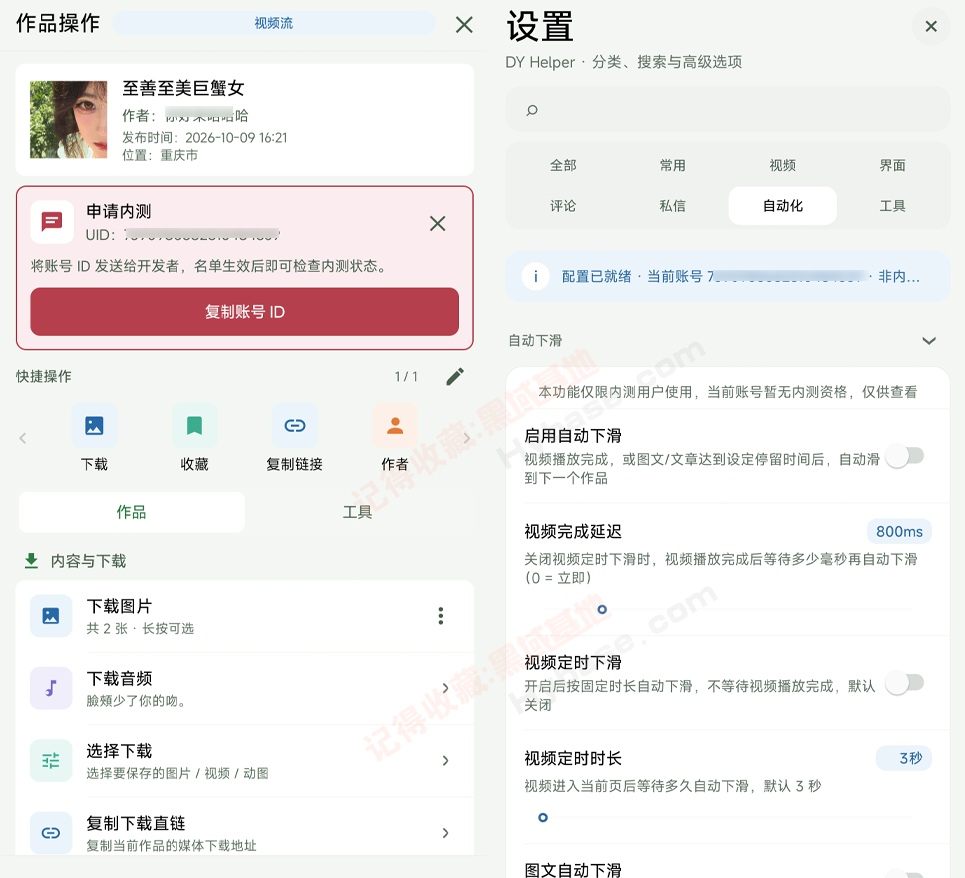Tap the 收藏 bookmark quick action icon

[194, 426]
